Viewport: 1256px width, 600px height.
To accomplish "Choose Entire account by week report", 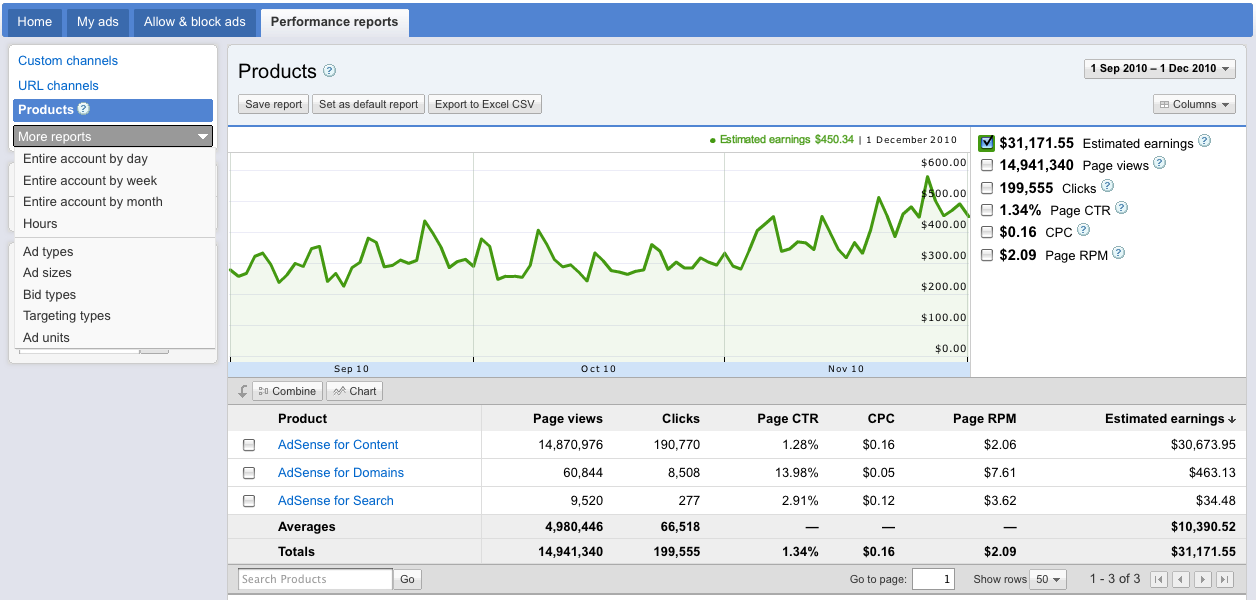I will coord(90,181).
